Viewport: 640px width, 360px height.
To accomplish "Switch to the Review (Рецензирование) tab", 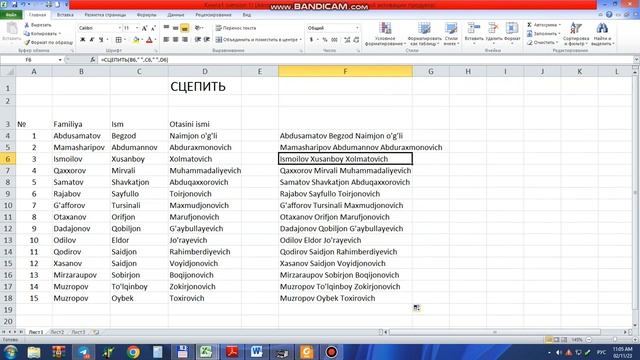I will click(x=213, y=15).
